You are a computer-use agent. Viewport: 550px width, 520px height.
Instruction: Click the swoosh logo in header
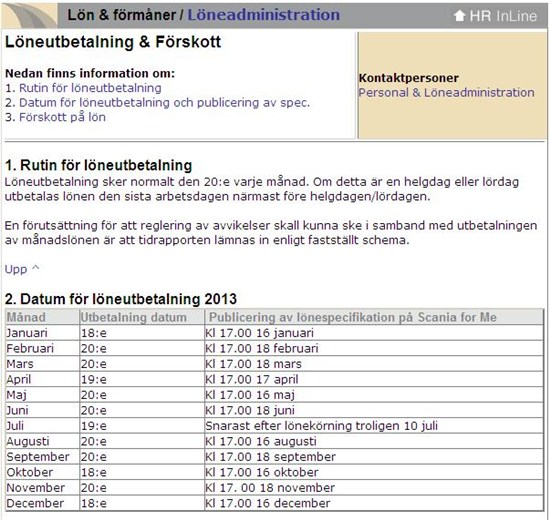coord(29,16)
